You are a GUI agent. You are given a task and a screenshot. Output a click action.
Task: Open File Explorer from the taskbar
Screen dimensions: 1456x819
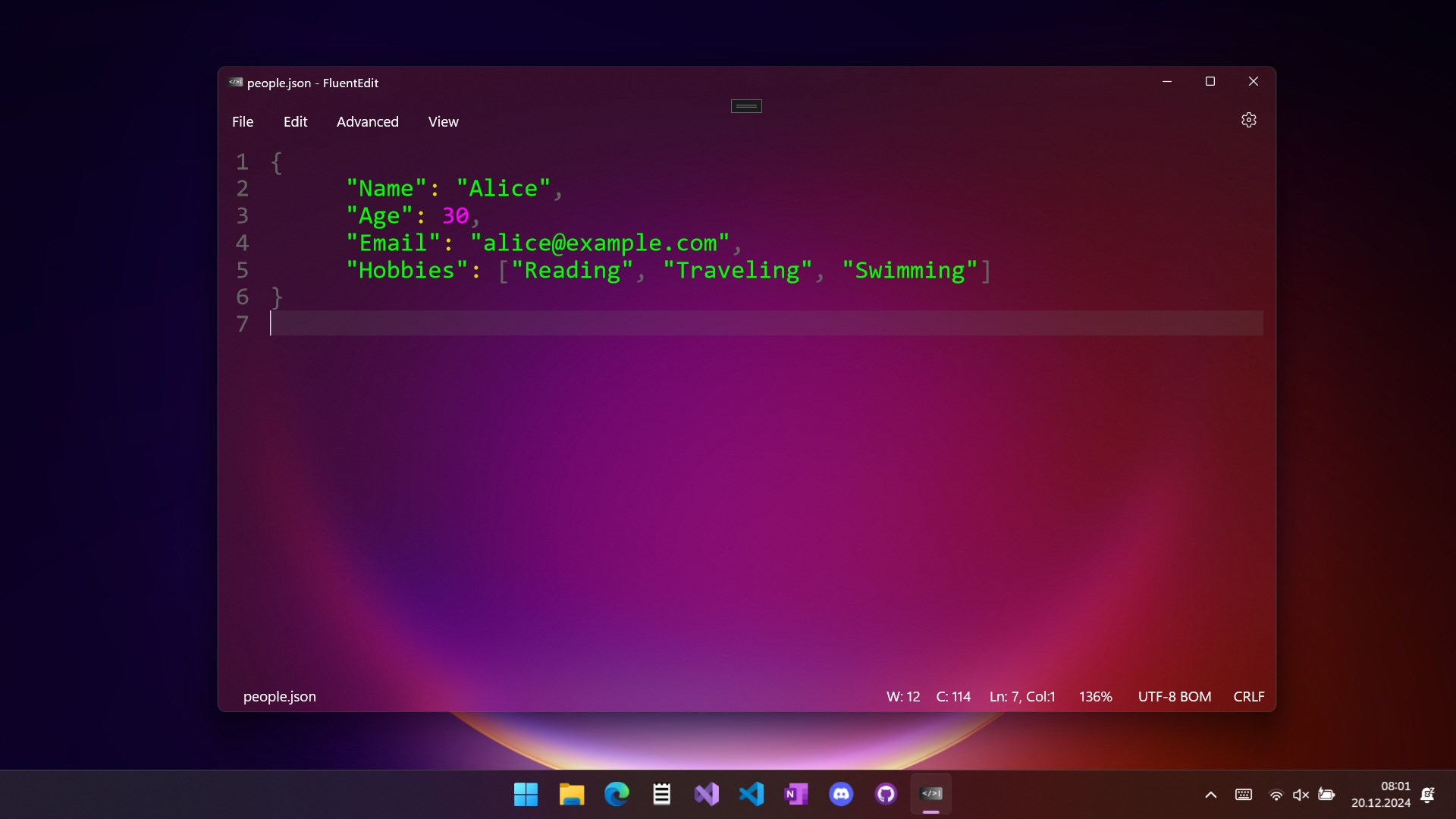[x=571, y=794]
